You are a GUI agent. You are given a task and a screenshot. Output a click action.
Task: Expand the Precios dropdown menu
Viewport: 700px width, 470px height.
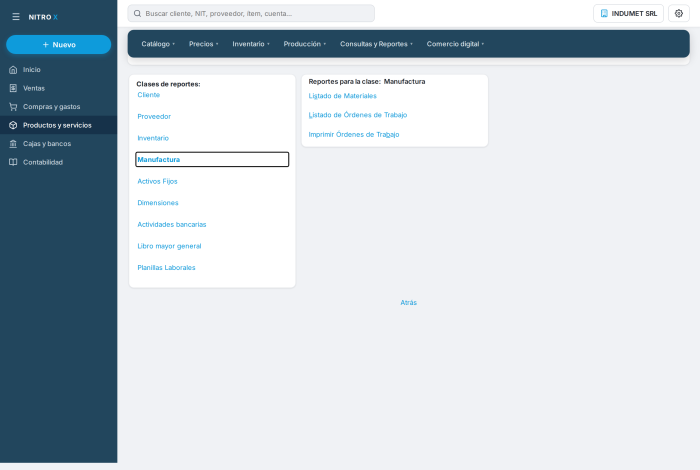pyautogui.click(x=204, y=44)
